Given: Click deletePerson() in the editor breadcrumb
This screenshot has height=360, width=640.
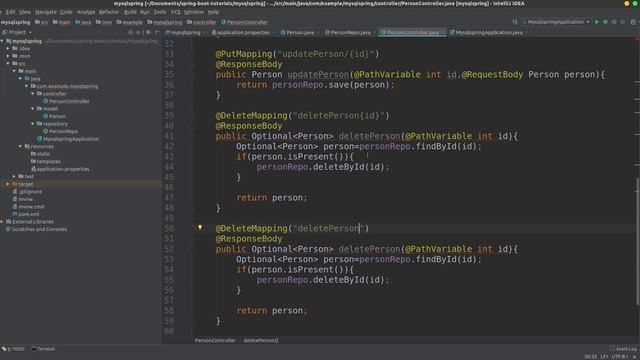Looking at the screenshot, I should (x=261, y=340).
